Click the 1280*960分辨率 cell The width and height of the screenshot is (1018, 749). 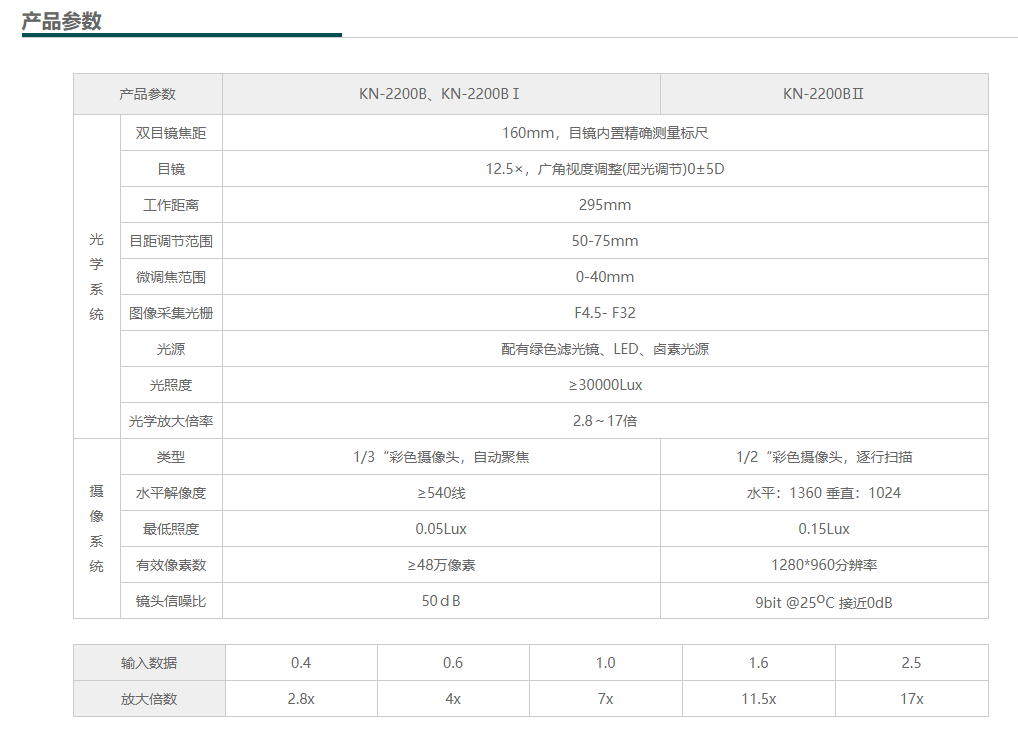click(x=823, y=565)
